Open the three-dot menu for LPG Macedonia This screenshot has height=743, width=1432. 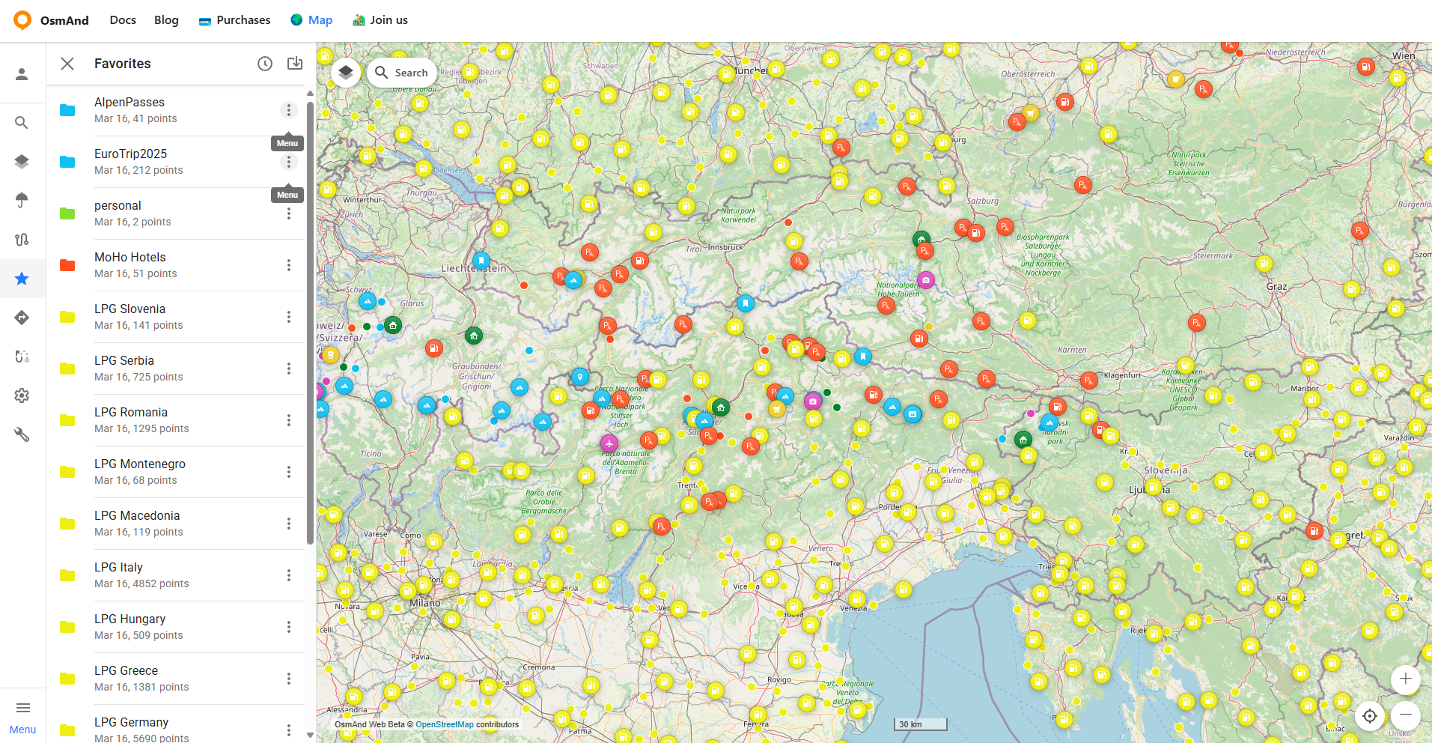pos(289,523)
